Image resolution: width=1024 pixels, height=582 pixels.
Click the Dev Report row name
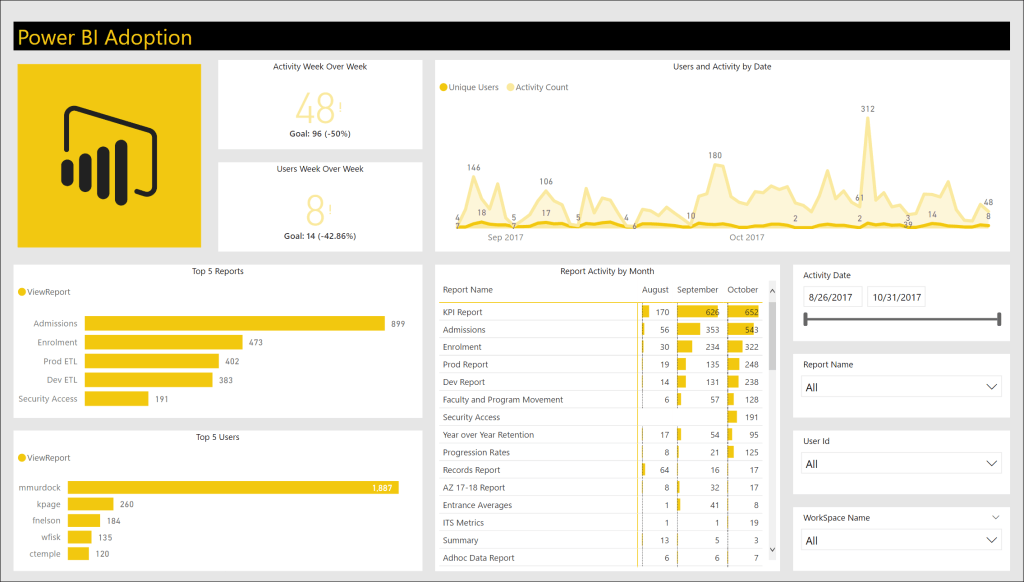tap(464, 382)
